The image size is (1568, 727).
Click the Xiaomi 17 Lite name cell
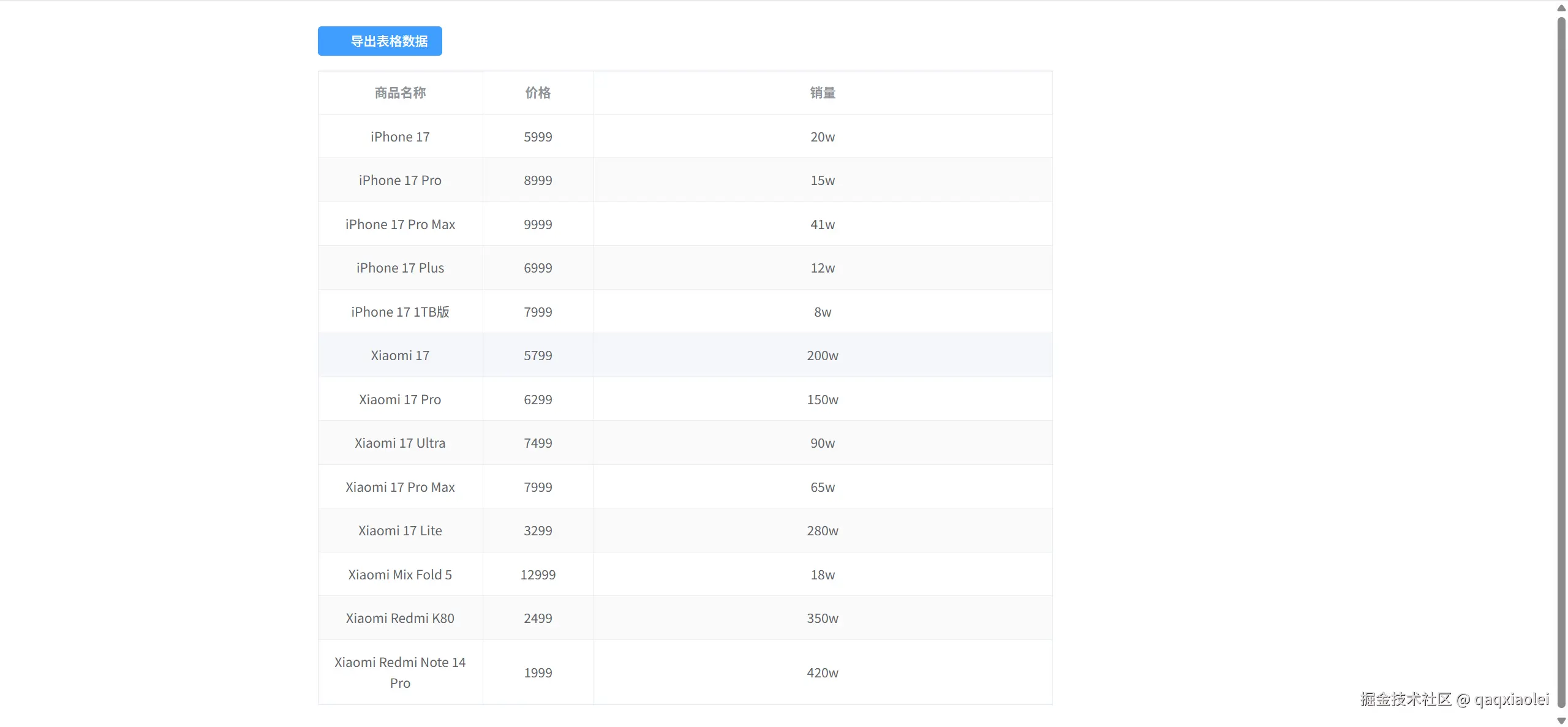(401, 530)
